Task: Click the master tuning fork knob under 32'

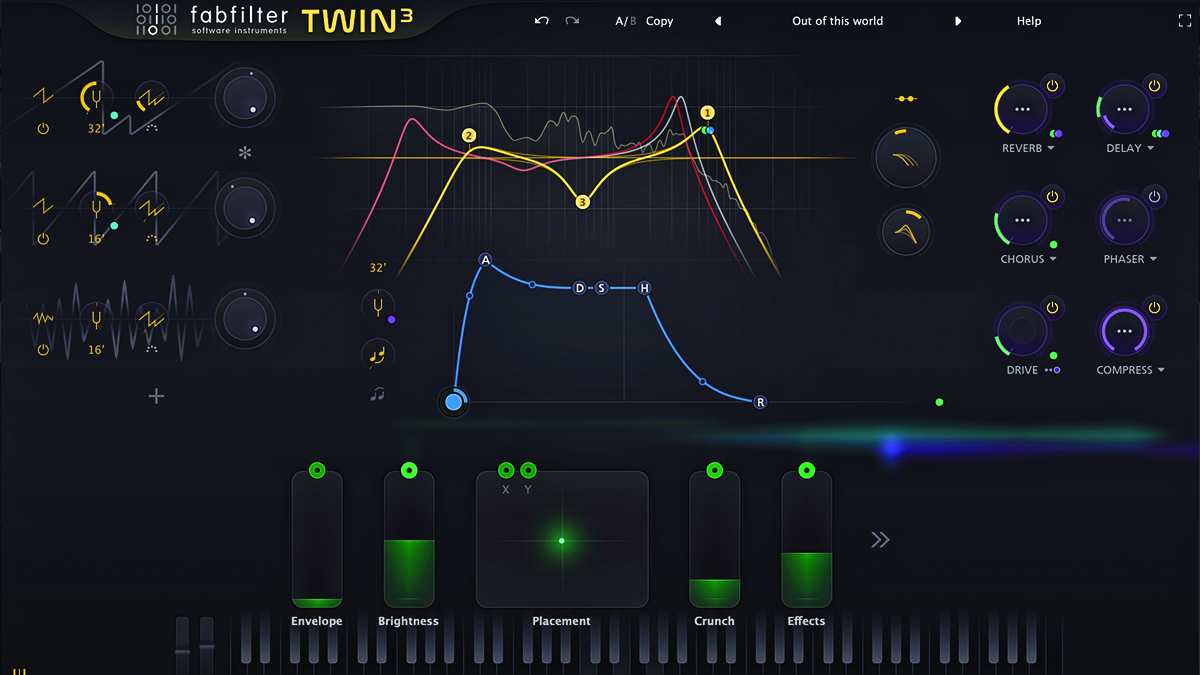Action: [x=378, y=307]
